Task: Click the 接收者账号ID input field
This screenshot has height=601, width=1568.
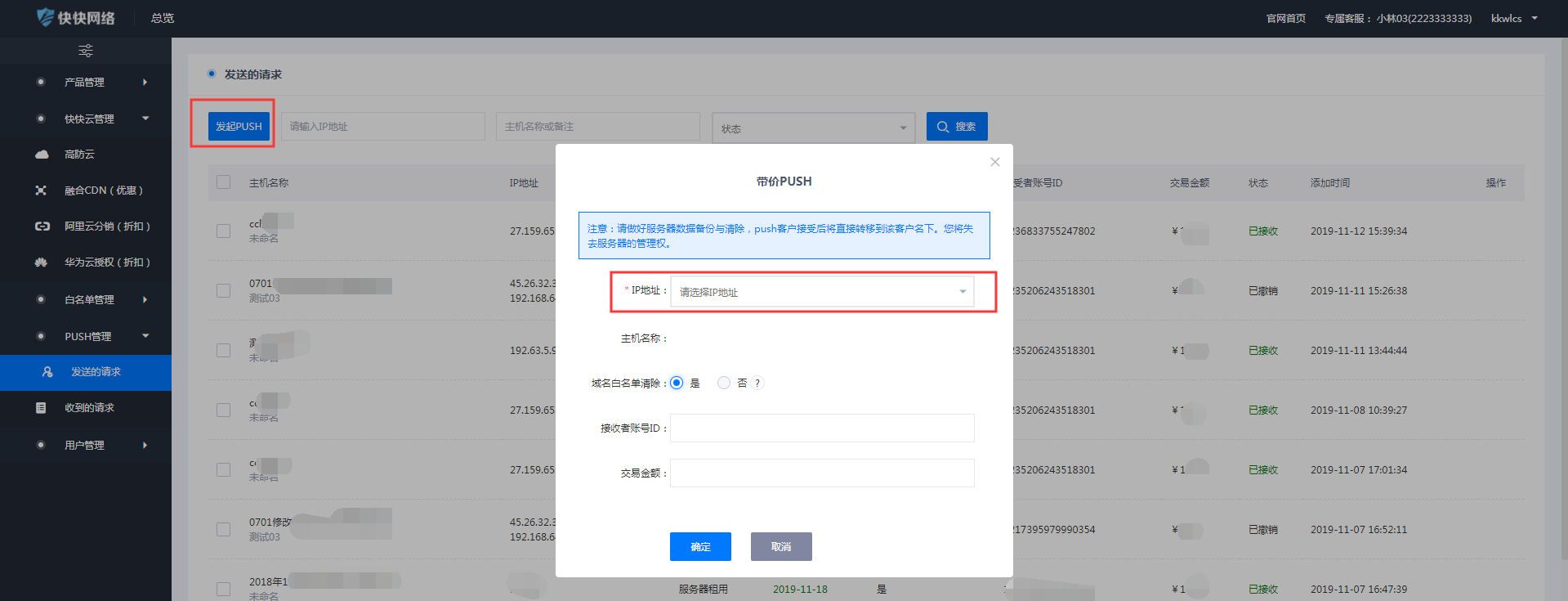Action: click(821, 428)
